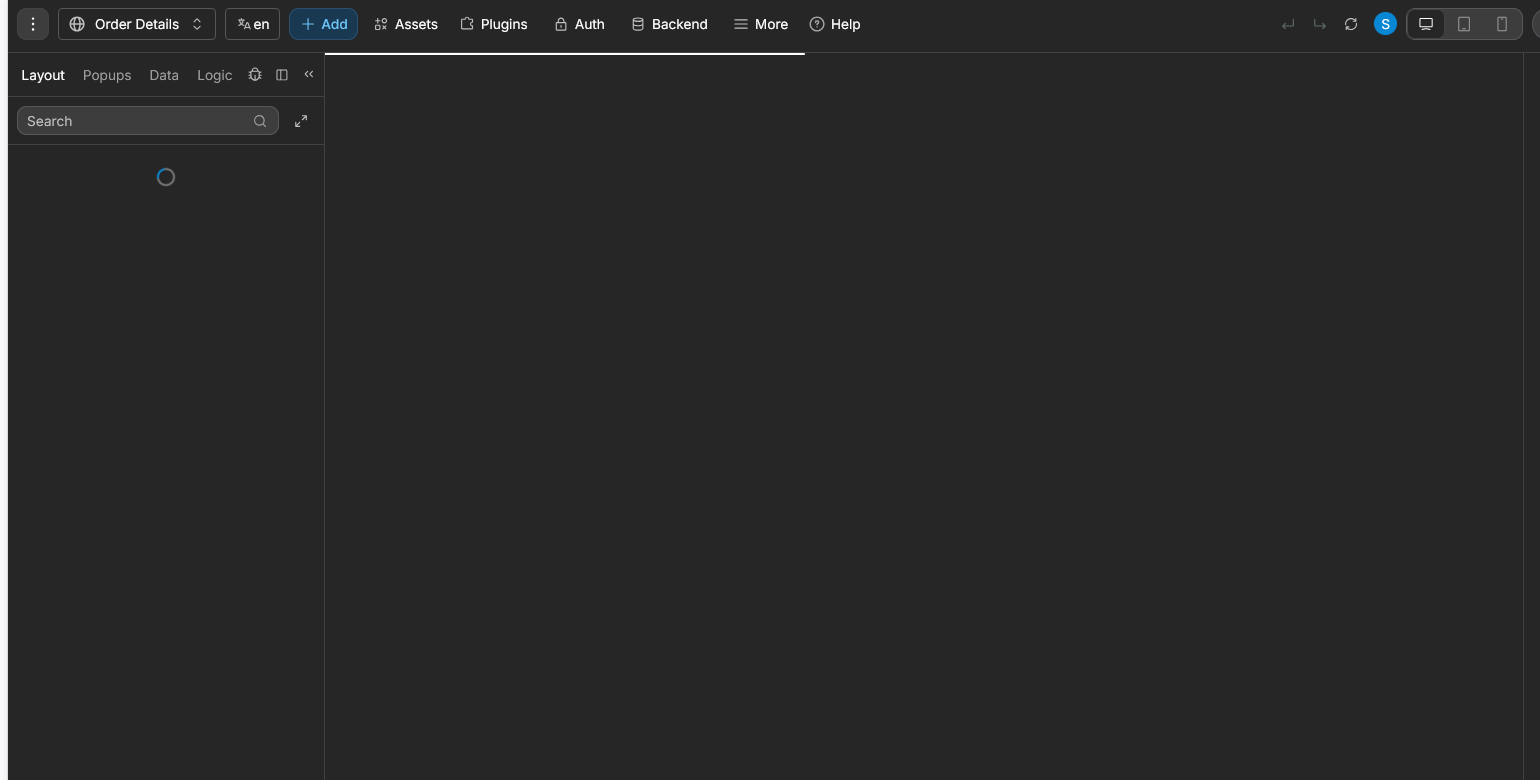Click the refresh icon
This screenshot has width=1540, height=780.
[1351, 24]
